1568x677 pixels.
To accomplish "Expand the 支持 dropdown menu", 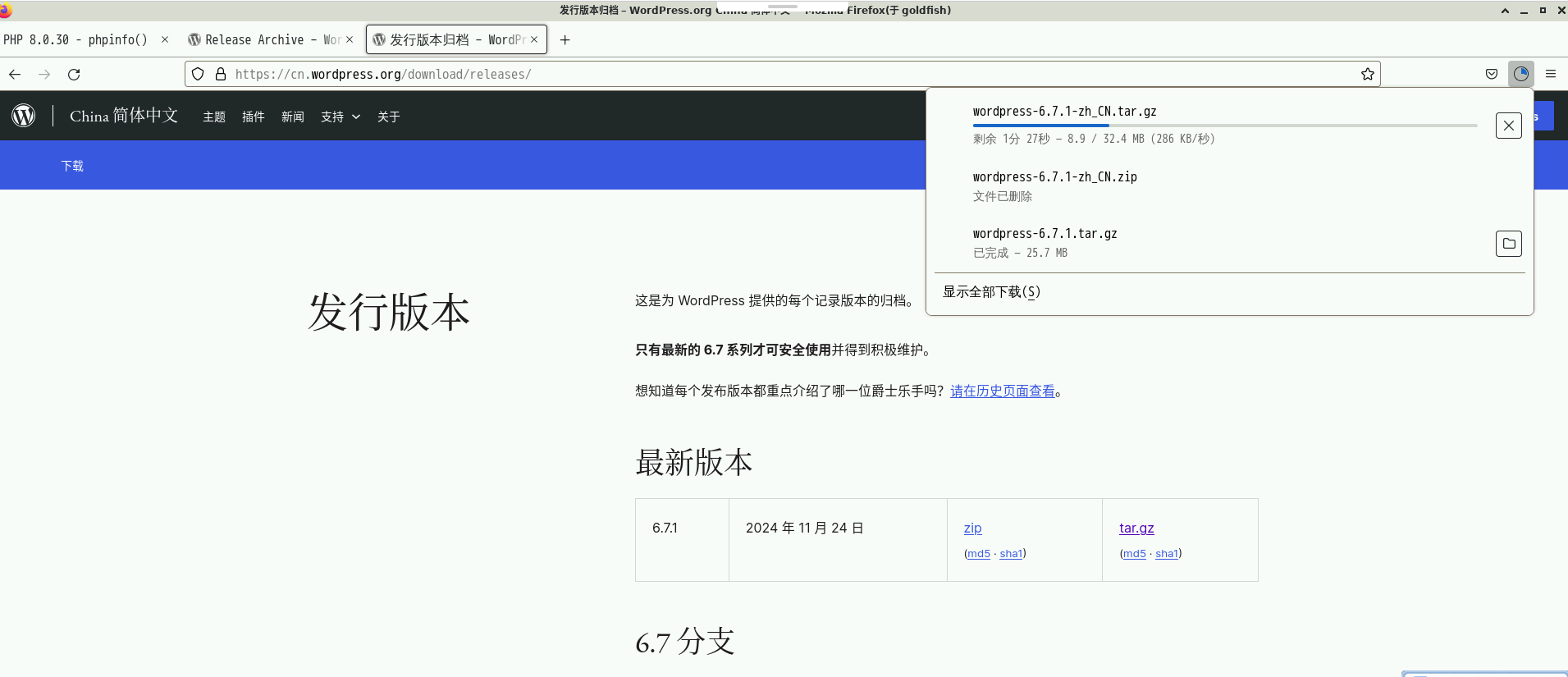I will pyautogui.click(x=341, y=117).
